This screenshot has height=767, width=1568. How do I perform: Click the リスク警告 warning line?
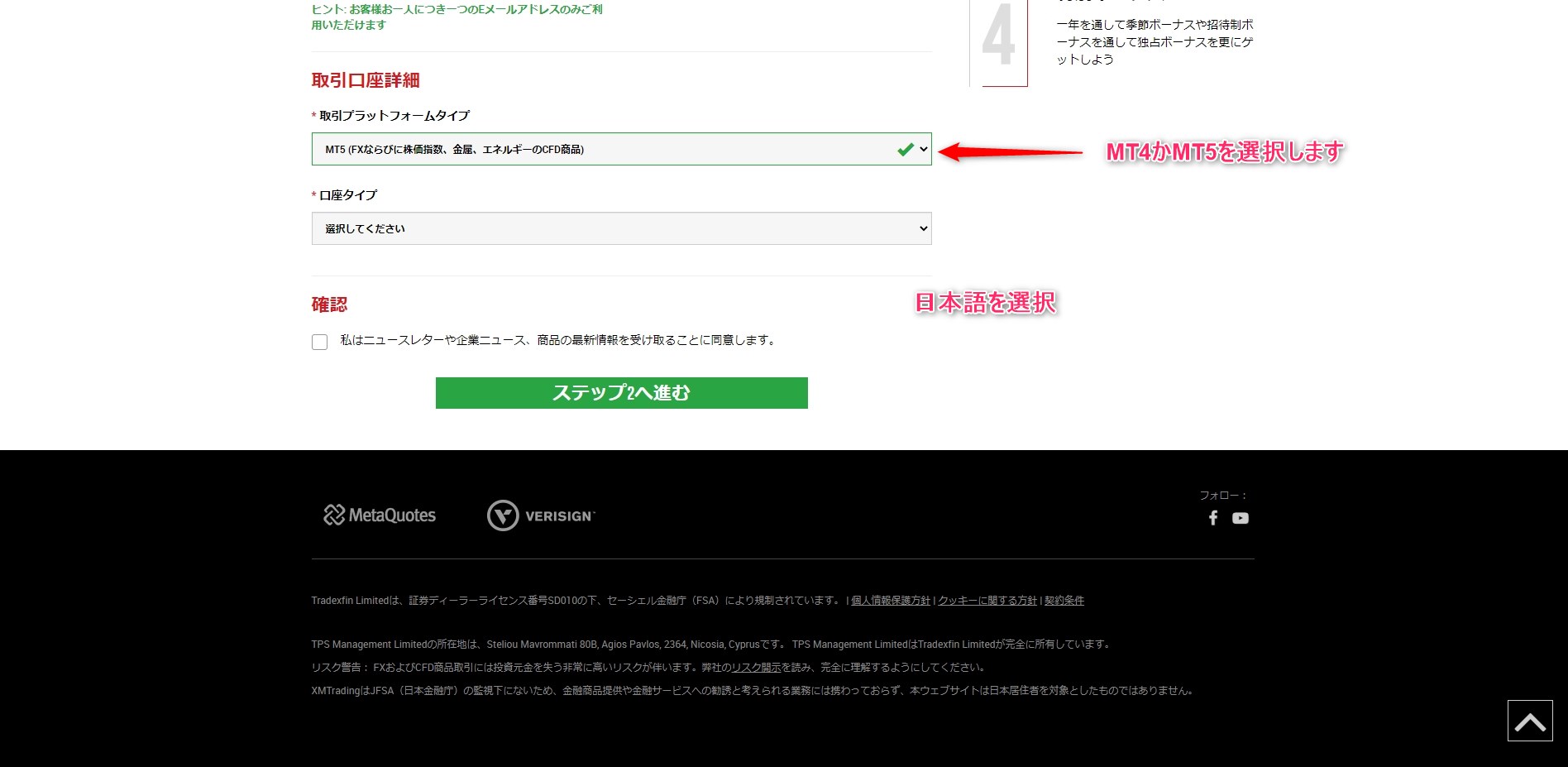(650, 668)
